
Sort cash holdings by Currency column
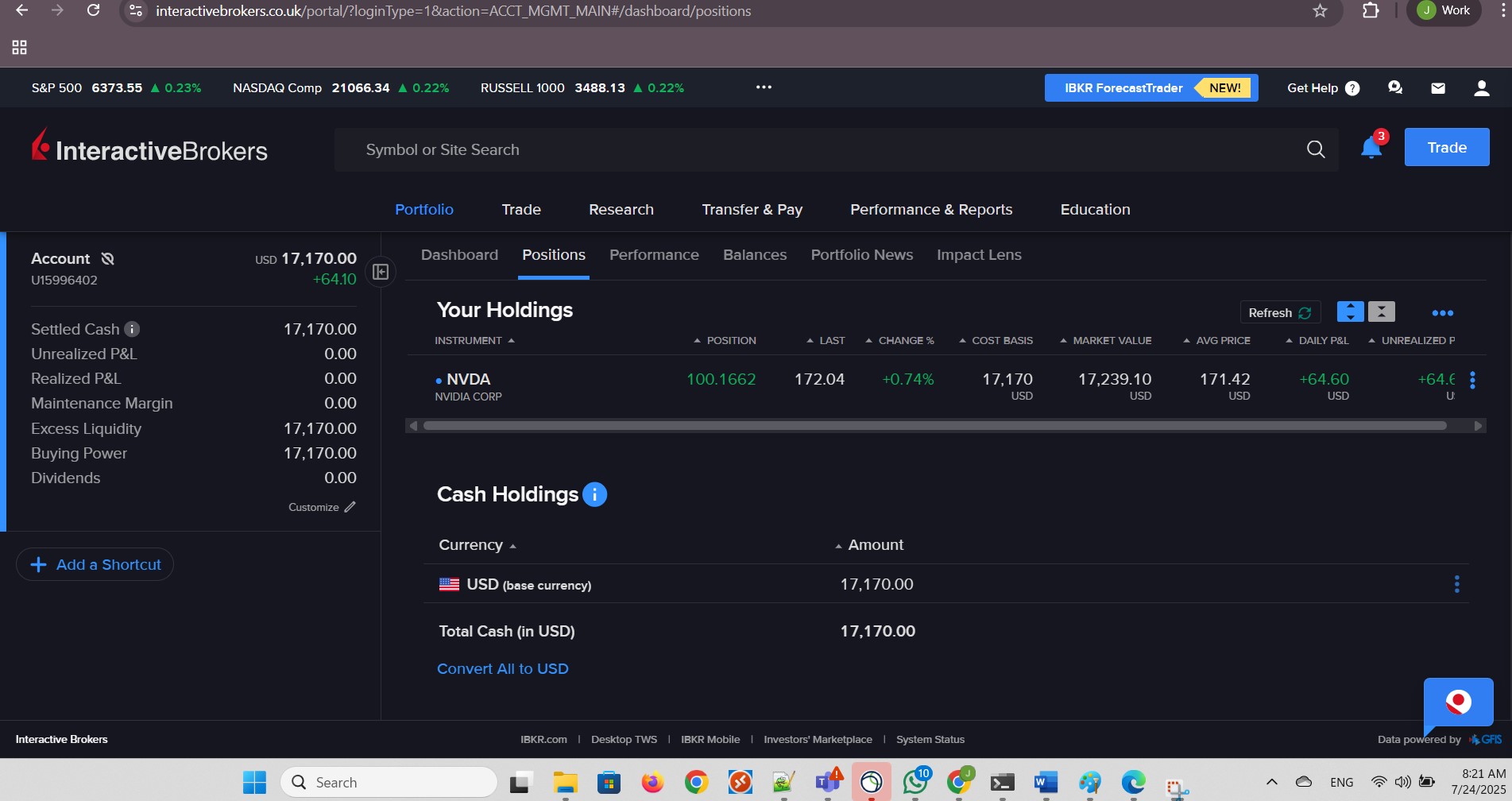pos(478,545)
